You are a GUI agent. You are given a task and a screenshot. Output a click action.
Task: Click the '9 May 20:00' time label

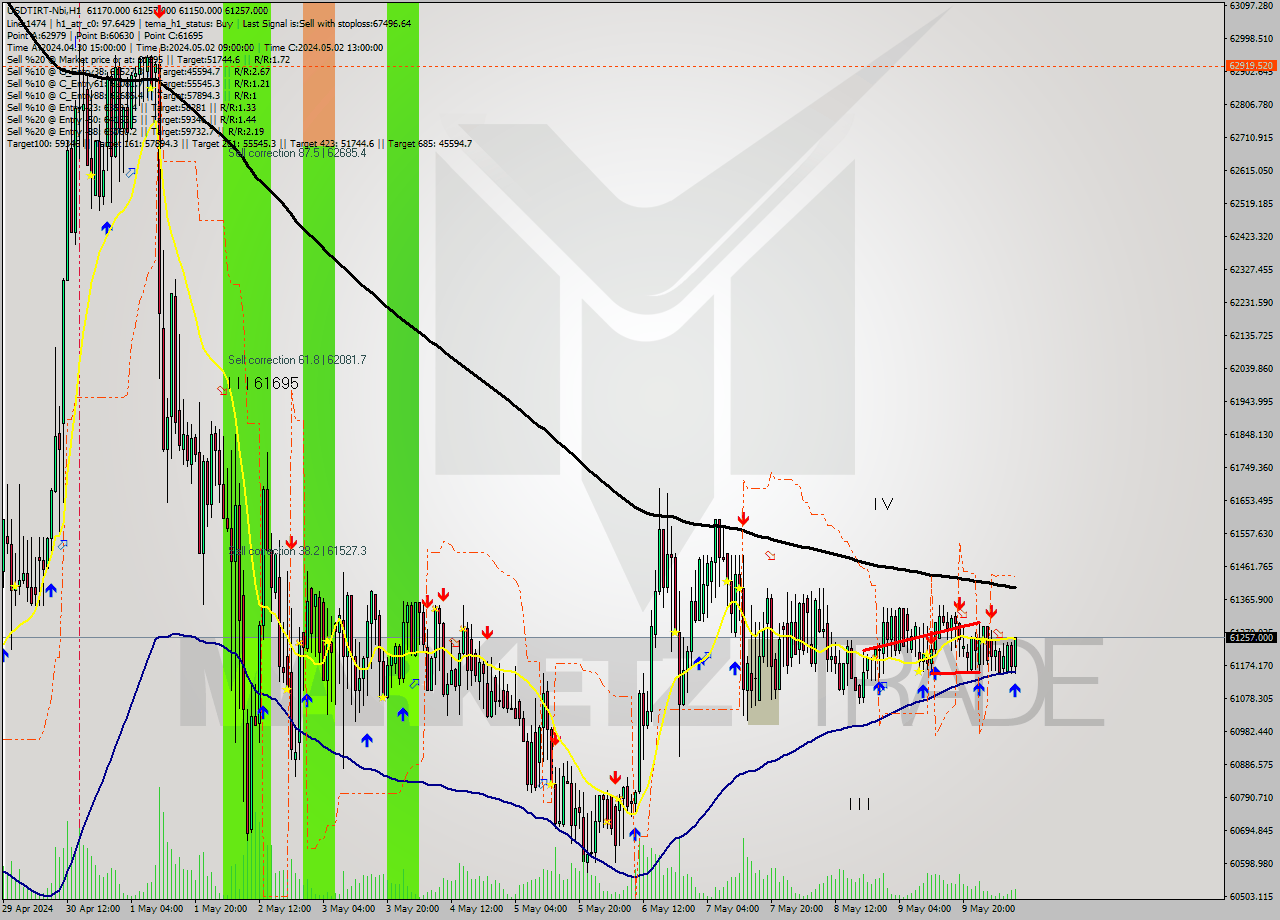coord(989,909)
